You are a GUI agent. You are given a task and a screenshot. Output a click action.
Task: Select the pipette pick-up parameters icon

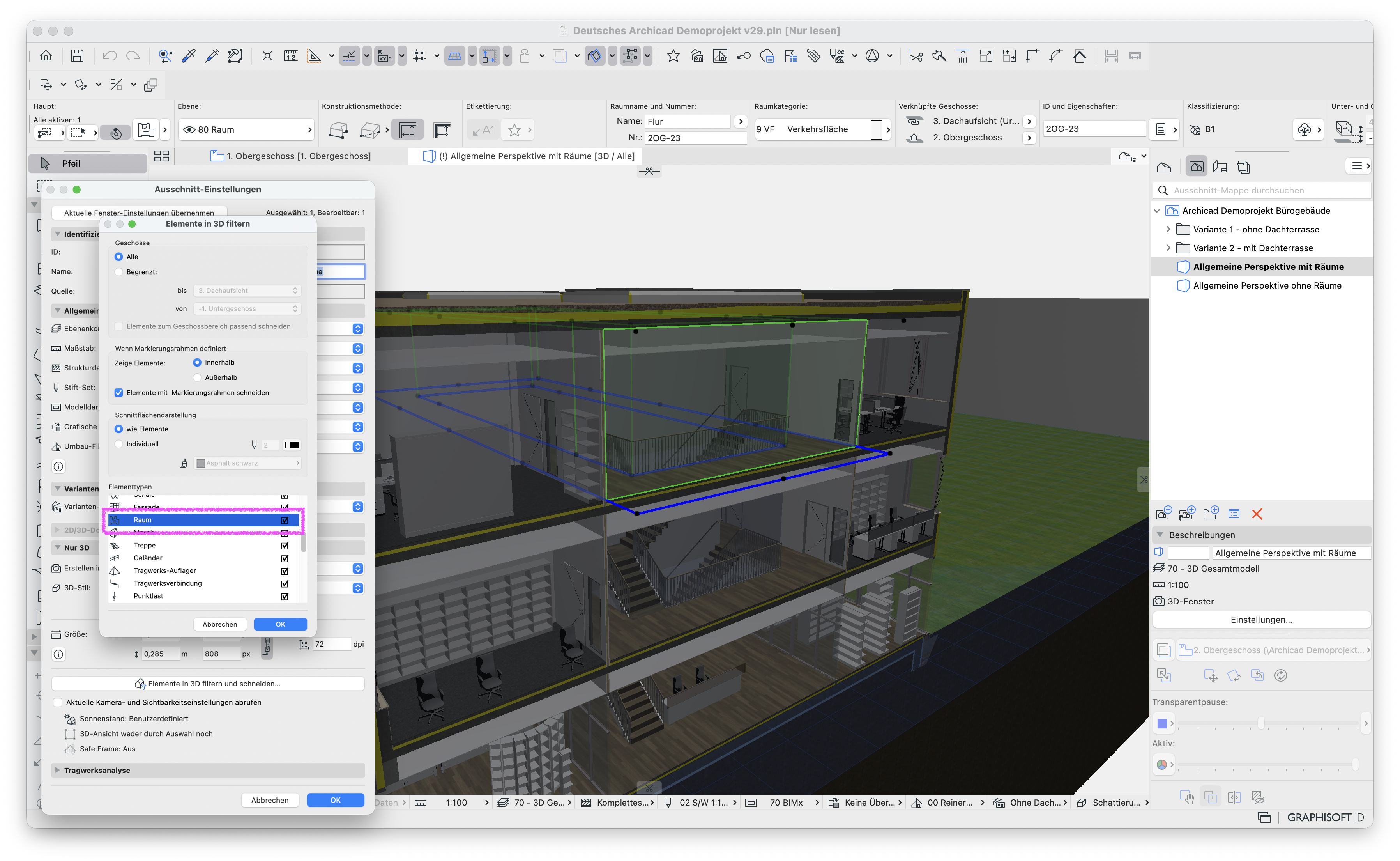pyautogui.click(x=188, y=56)
